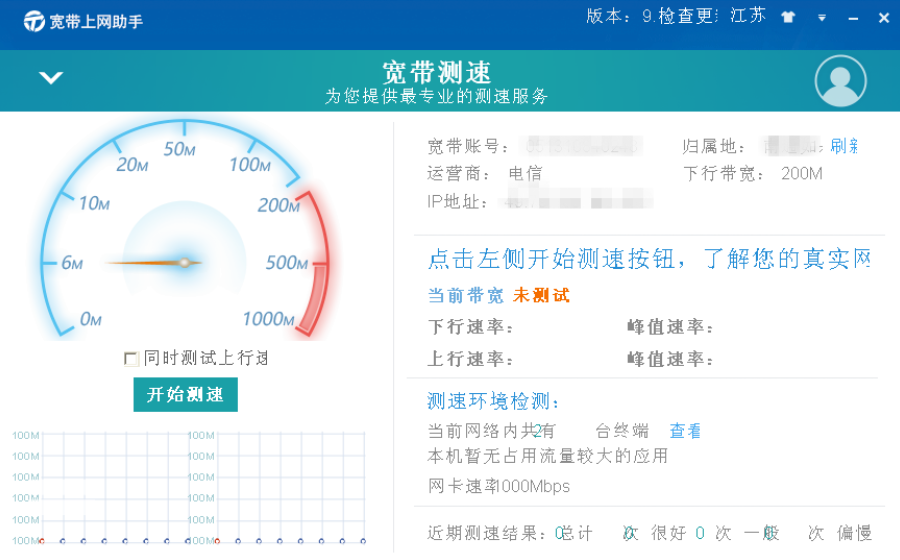Click the 刷新 link beside 归属地
The image size is (900, 560).
(844, 146)
